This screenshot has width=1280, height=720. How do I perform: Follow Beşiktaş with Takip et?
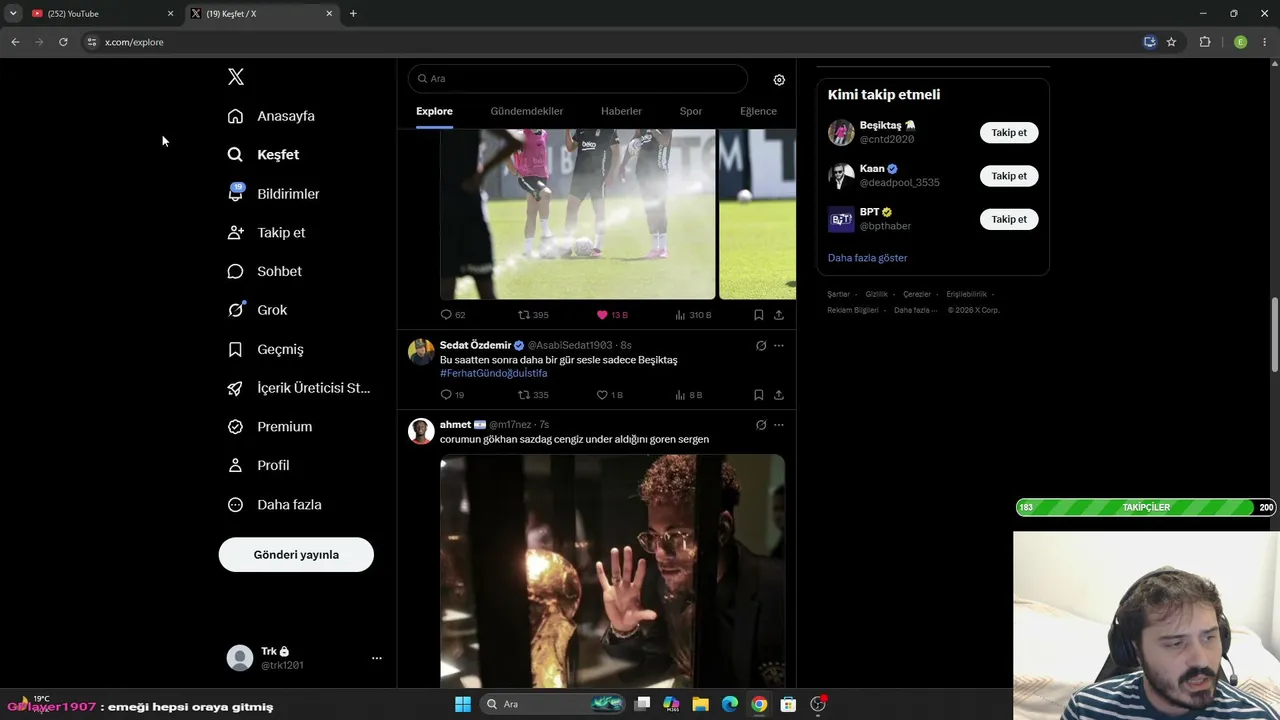tap(1009, 133)
